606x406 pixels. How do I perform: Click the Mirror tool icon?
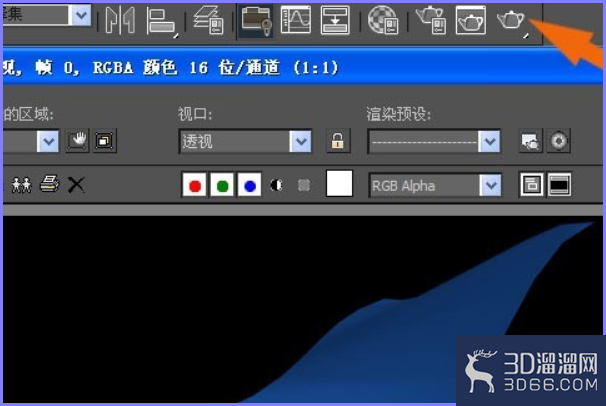(120, 20)
